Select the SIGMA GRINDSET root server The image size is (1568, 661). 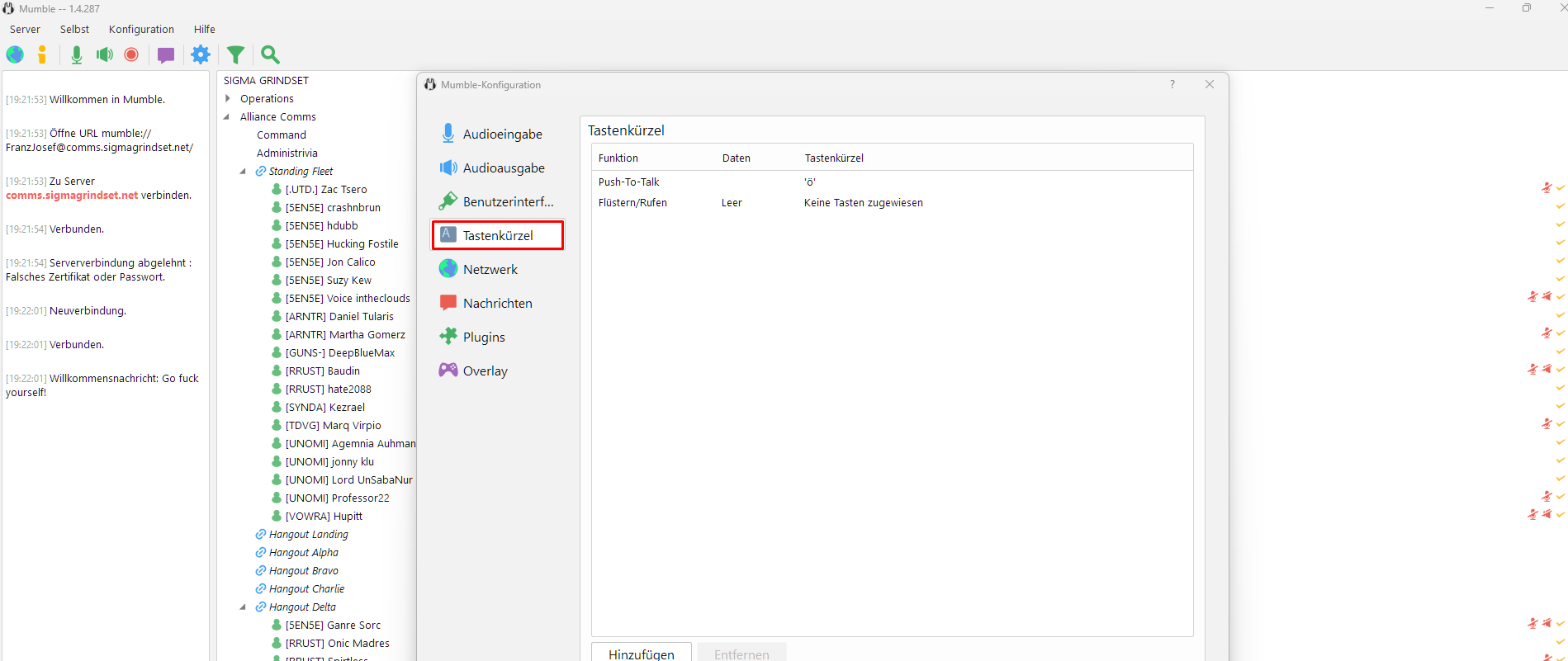point(266,80)
